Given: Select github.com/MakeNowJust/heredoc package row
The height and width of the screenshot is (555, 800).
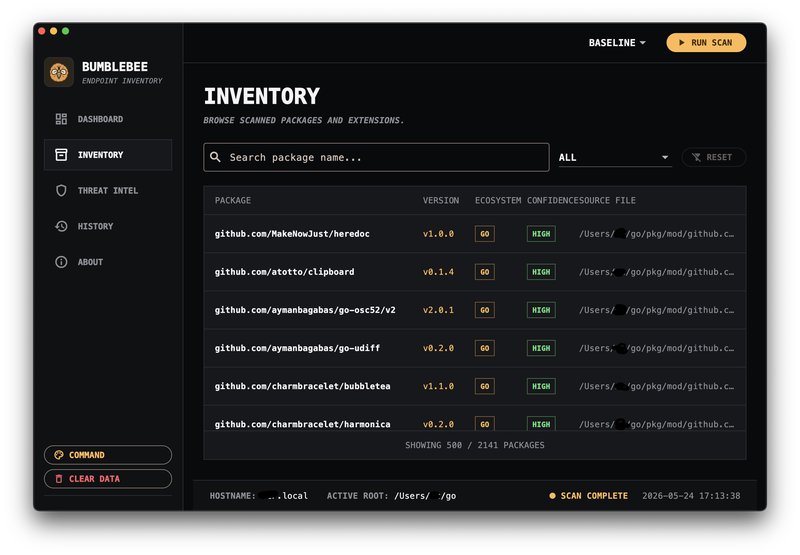Looking at the screenshot, I should [474, 234].
